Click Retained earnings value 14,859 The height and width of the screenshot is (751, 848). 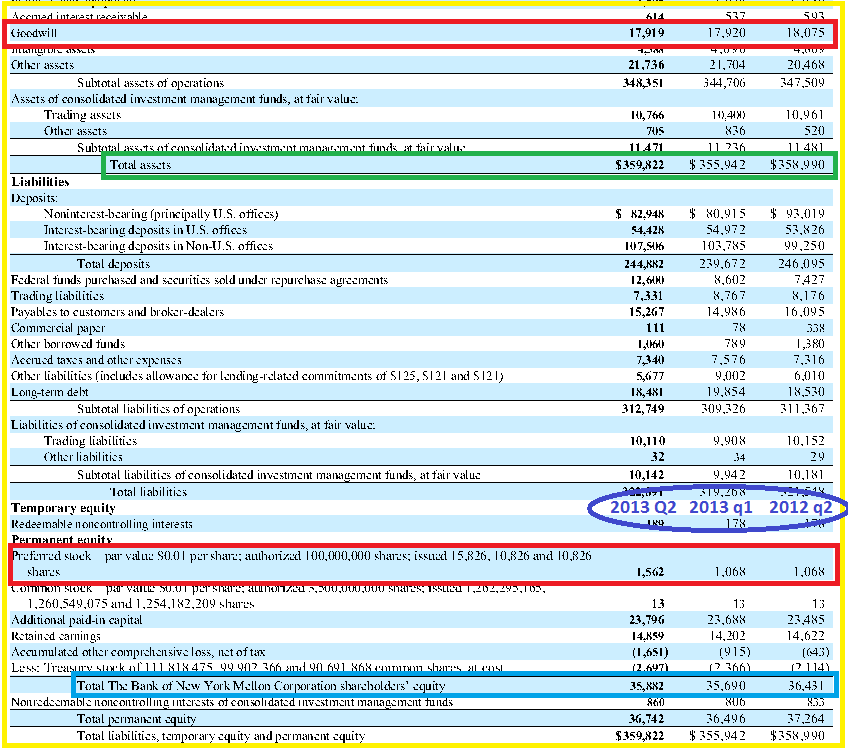646,636
